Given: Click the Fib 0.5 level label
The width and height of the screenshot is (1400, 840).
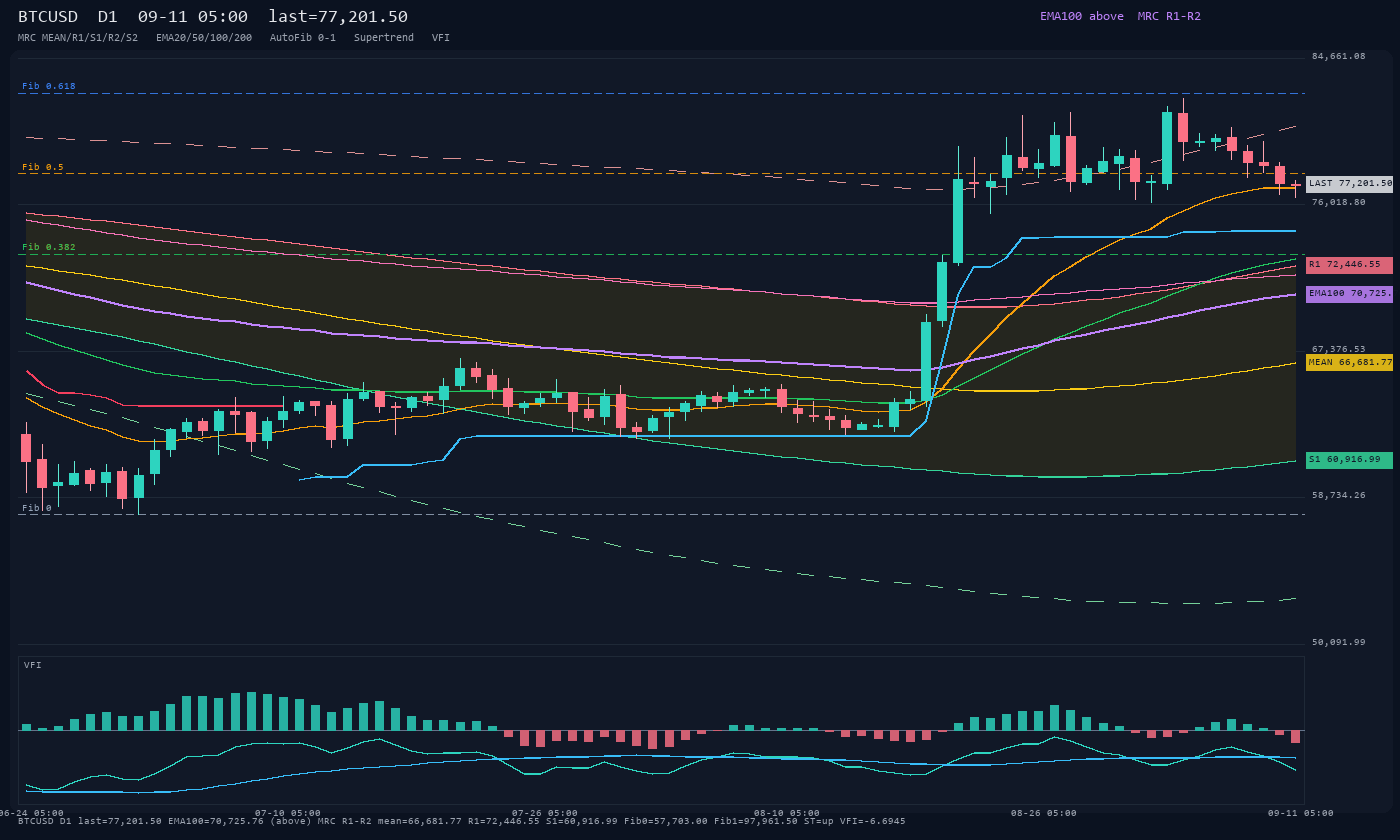Looking at the screenshot, I should [x=43, y=167].
